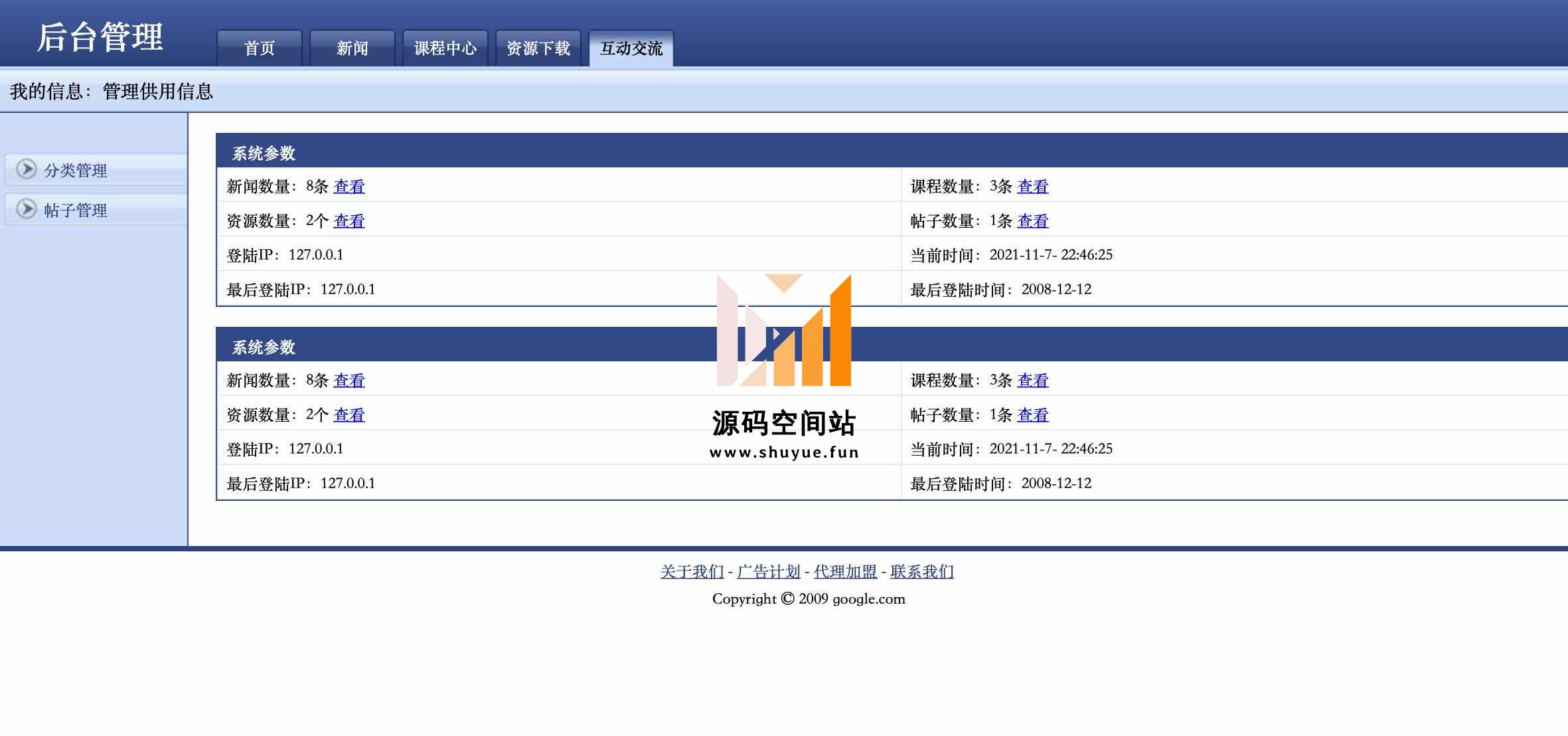This screenshot has width=1568, height=736.
Task: Click 查看 next to 帖子数量 in first panel
Action: (x=1033, y=221)
